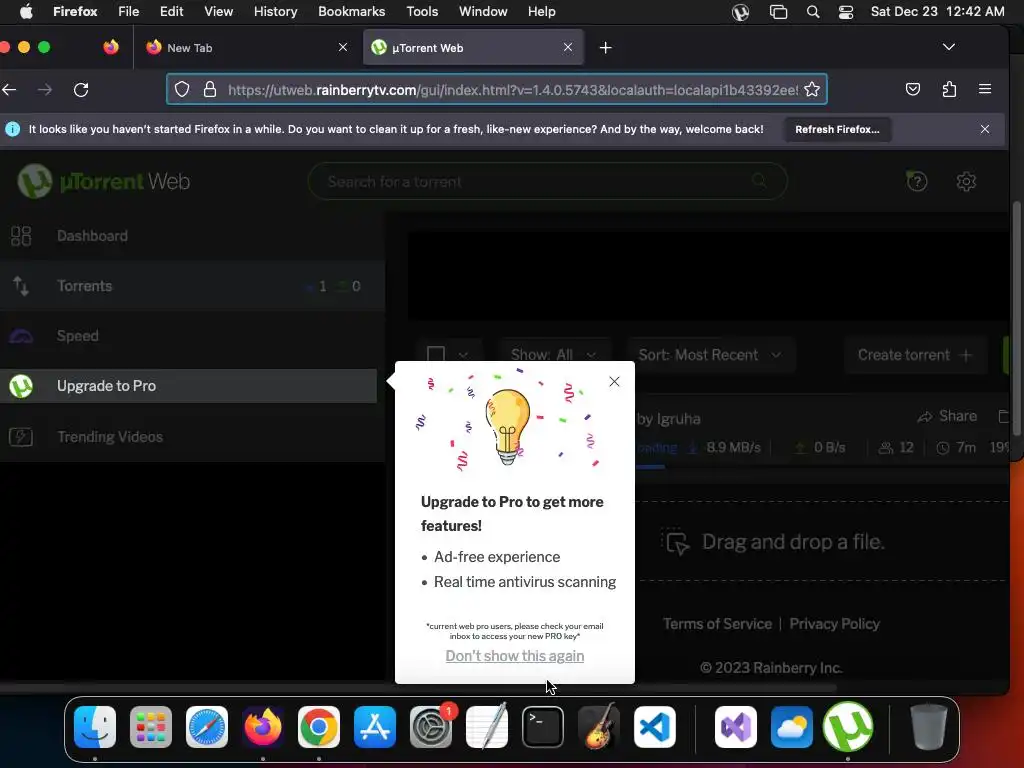Launch Terminal from the Dock

click(543, 727)
